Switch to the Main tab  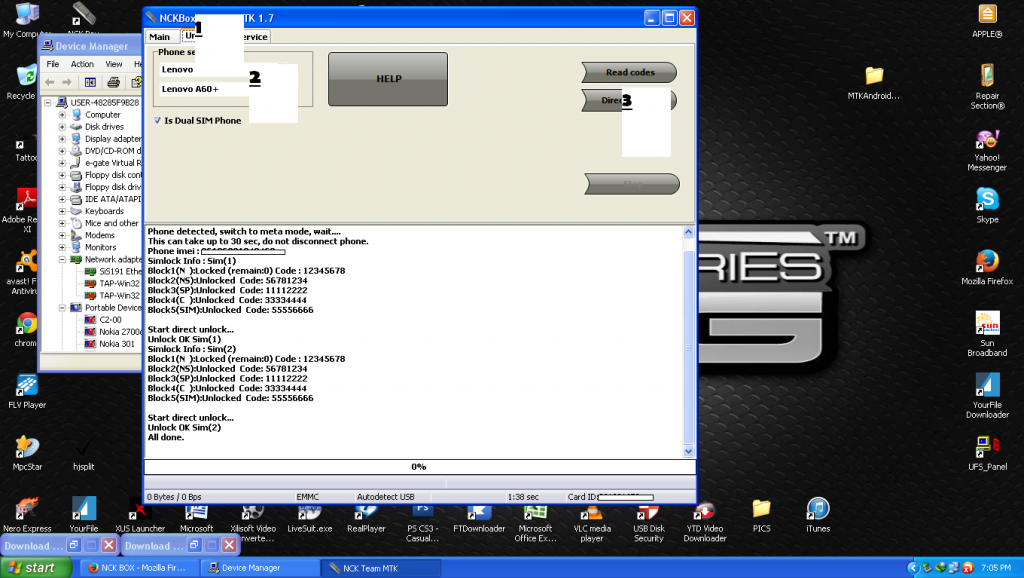159,37
